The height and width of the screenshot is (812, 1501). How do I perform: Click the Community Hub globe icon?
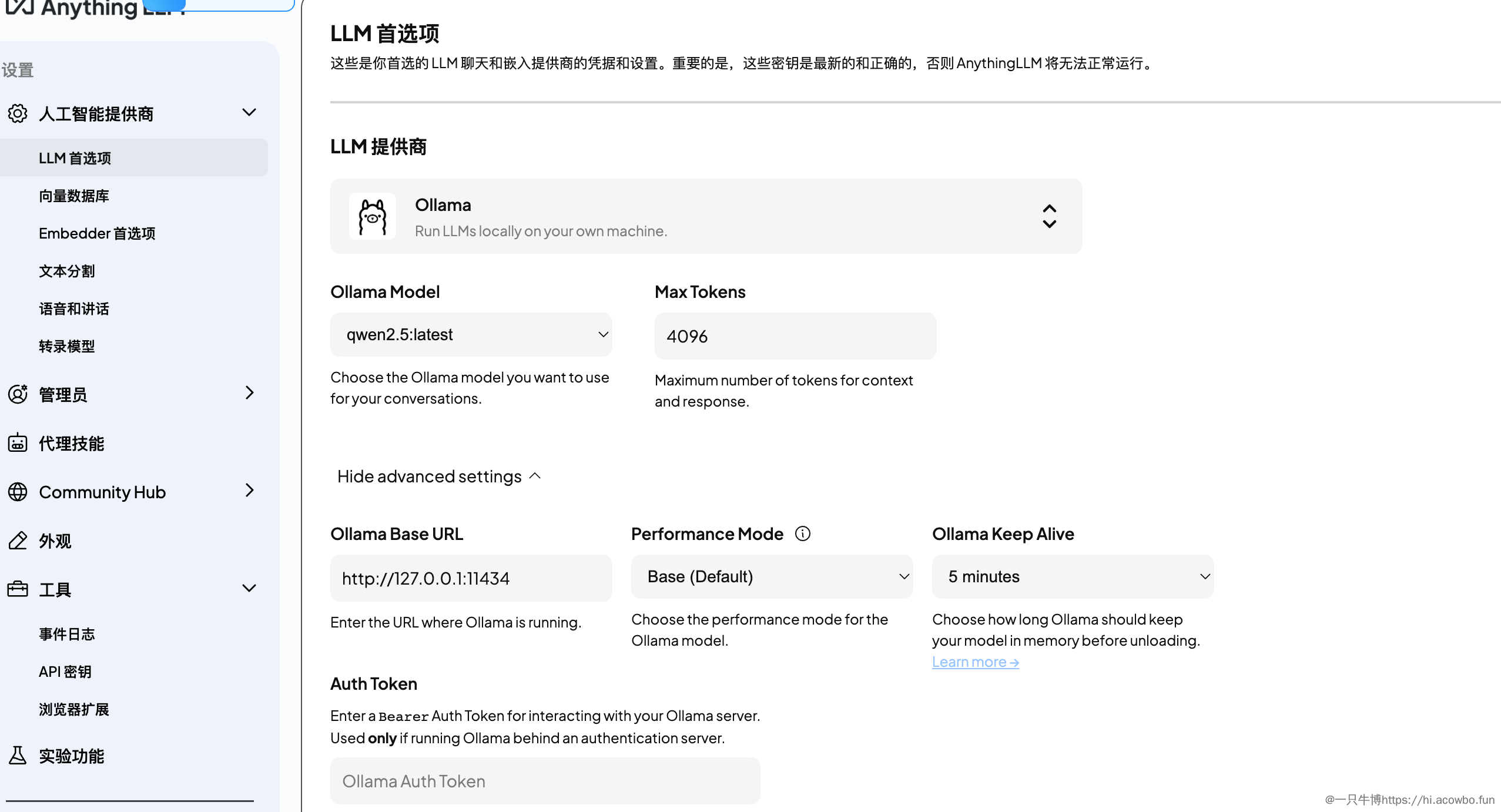click(18, 492)
